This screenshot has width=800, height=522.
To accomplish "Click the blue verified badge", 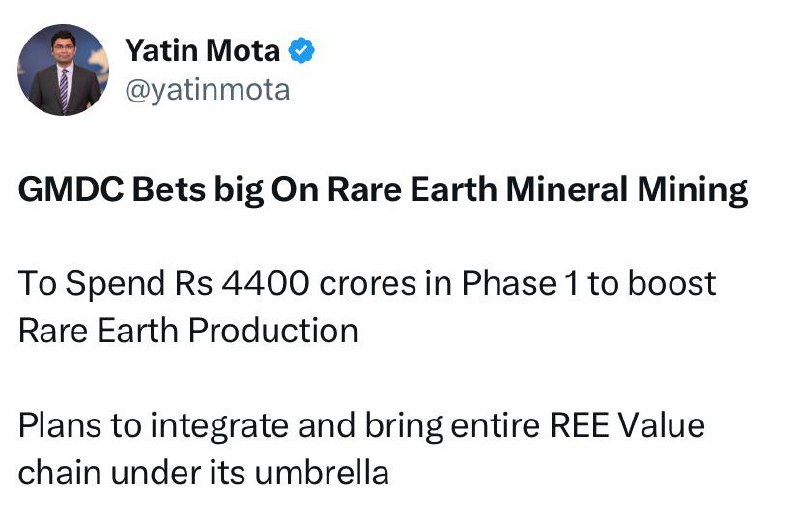I will coord(302,49).
